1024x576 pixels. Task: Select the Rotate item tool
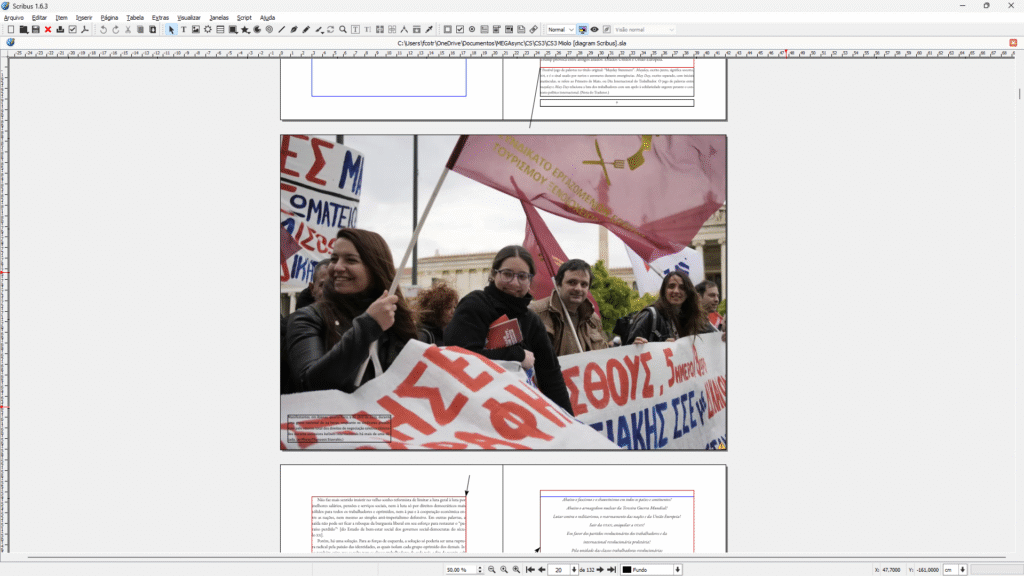(x=330, y=30)
